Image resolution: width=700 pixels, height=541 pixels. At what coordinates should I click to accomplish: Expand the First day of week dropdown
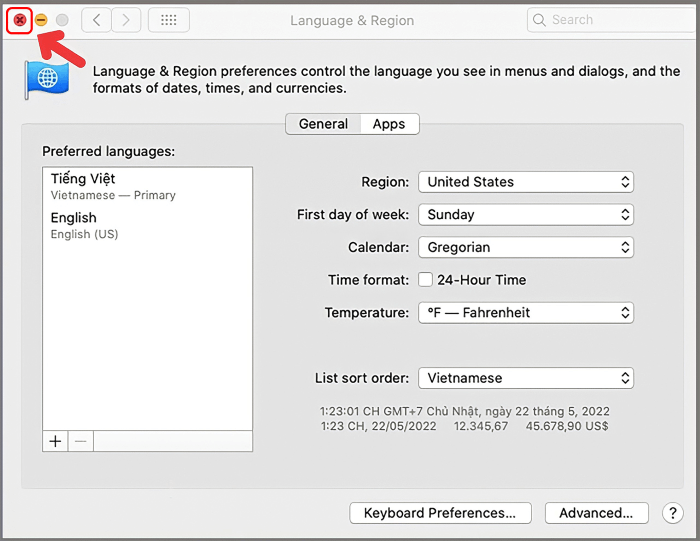point(526,214)
